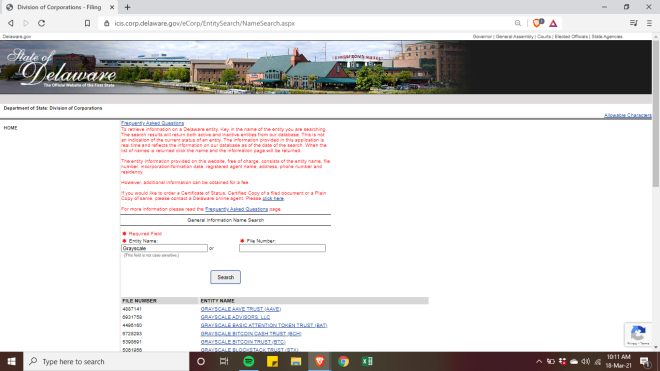This screenshot has width=660, height=371.
Task: Click the taskbar search box
Action: pos(106,362)
